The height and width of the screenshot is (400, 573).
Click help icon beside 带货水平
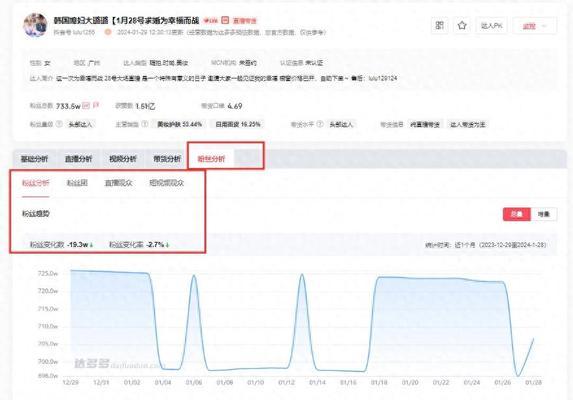pyautogui.click(x=320, y=124)
